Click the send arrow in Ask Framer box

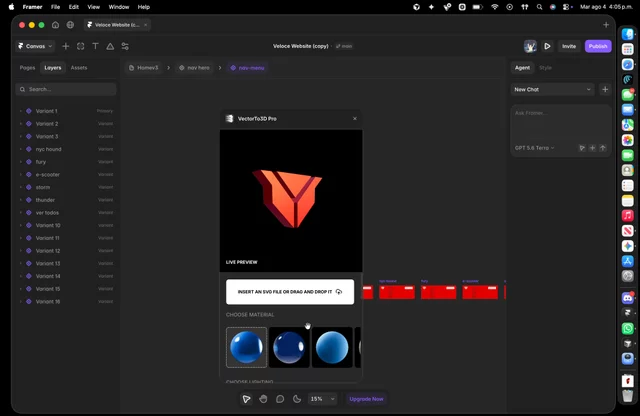[603, 148]
